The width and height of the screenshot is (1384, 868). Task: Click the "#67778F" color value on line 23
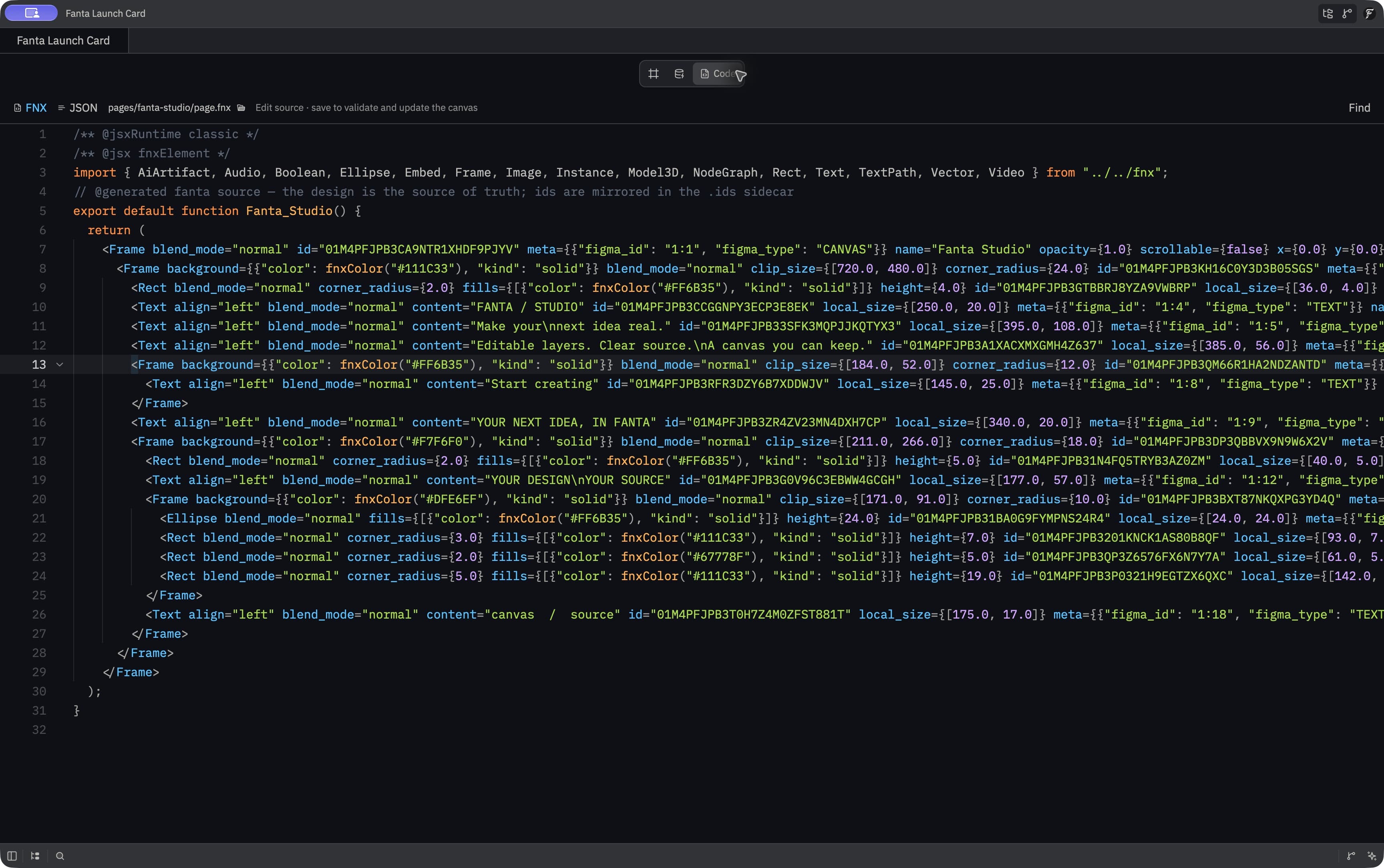click(x=722, y=557)
